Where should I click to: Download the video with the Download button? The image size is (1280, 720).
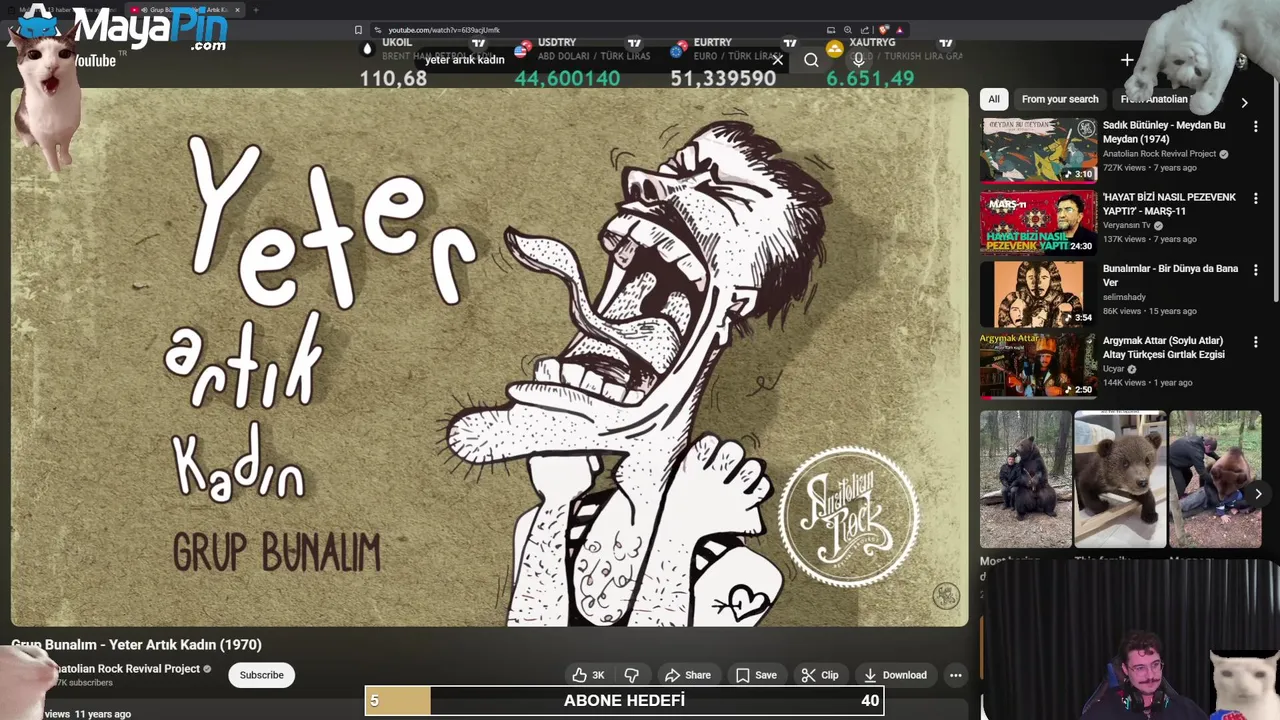(895, 675)
